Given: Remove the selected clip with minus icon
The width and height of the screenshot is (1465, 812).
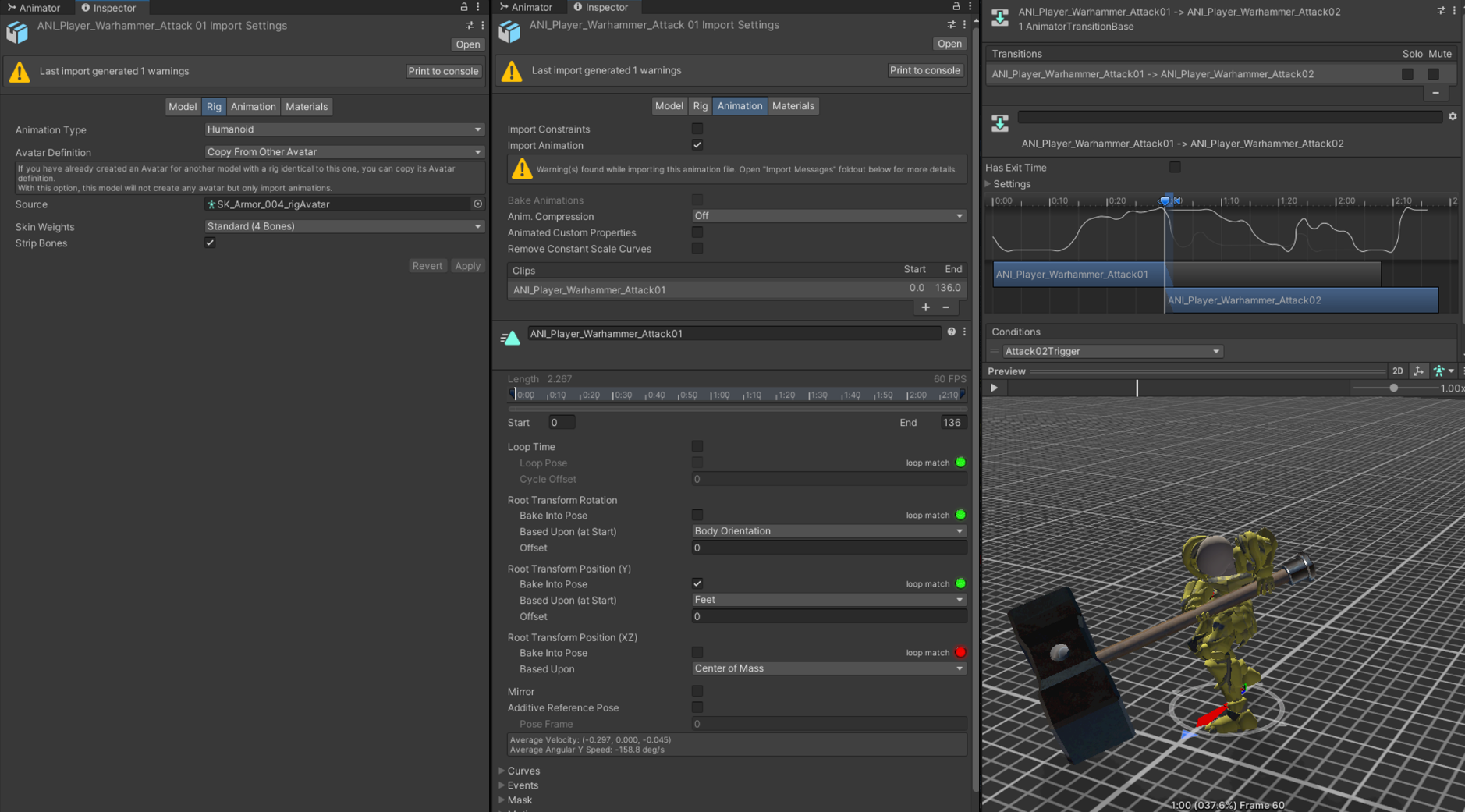Looking at the screenshot, I should (946, 307).
